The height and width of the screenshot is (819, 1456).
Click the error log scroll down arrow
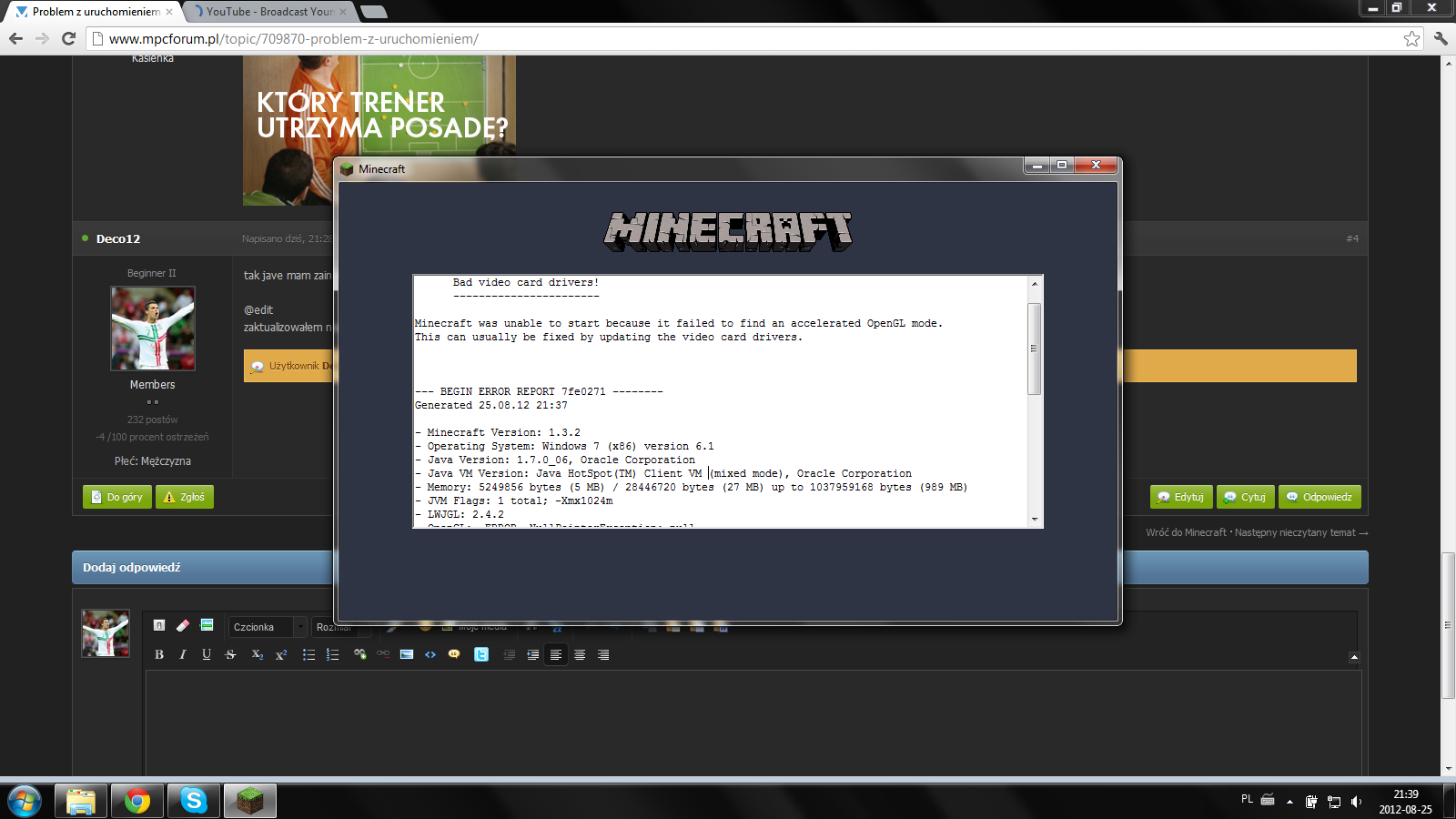click(x=1035, y=519)
